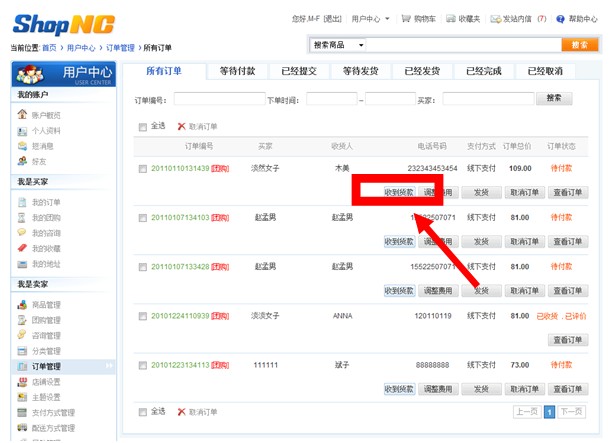The image size is (609, 443).
Task: Click the icon beside 团购管理
Action: pyautogui.click(x=22, y=320)
